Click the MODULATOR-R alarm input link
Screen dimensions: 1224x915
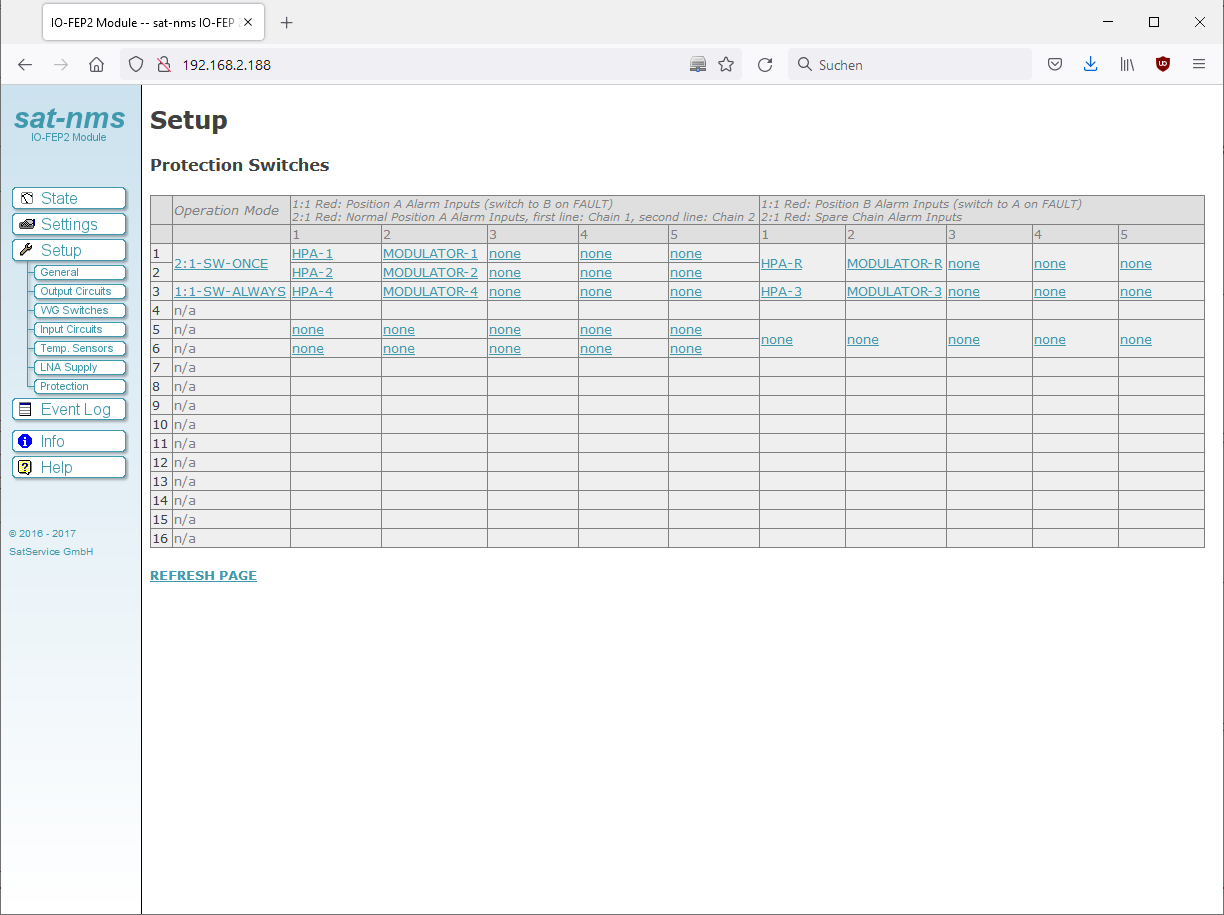coord(894,264)
